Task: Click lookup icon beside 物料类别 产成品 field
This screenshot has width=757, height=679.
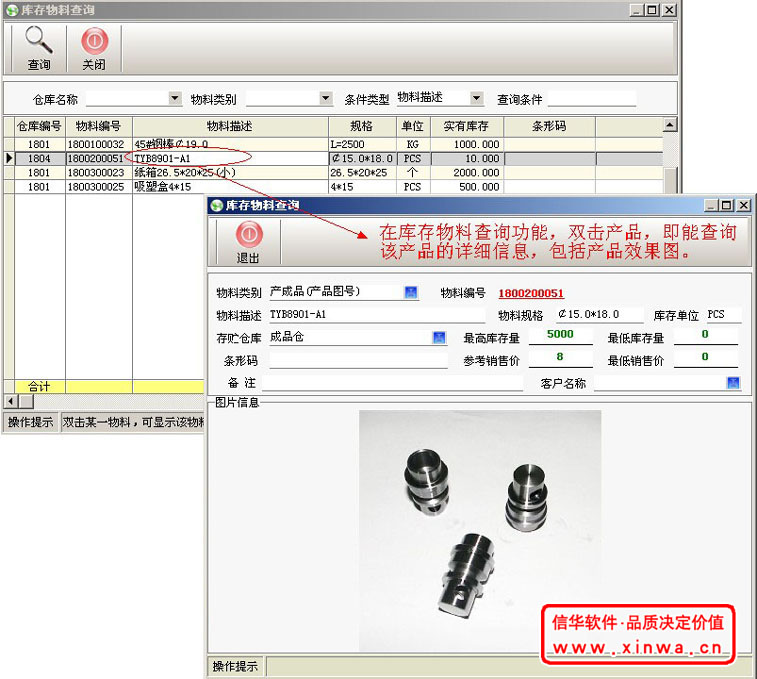Action: pos(410,292)
